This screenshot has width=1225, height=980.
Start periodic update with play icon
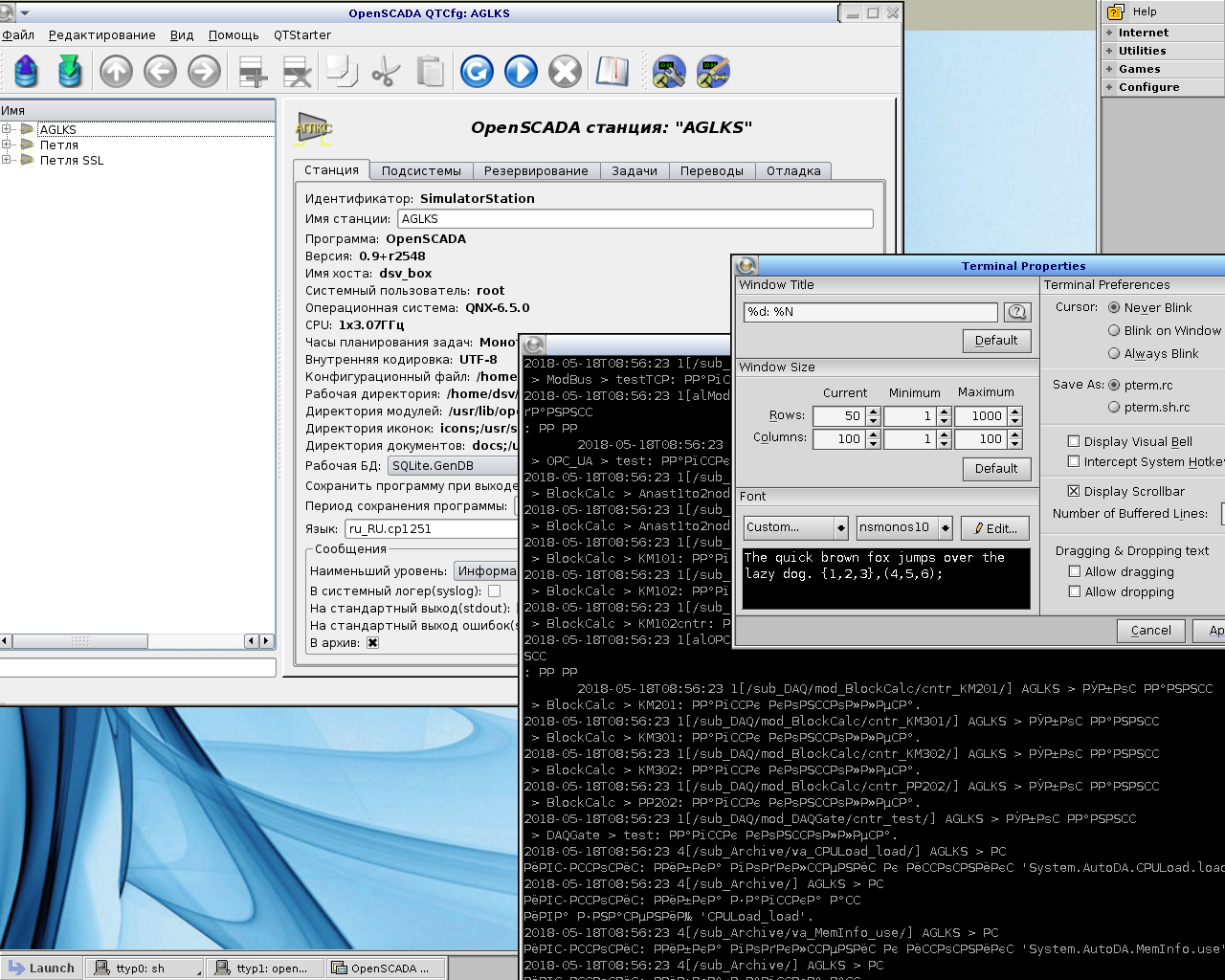pyautogui.click(x=521, y=72)
